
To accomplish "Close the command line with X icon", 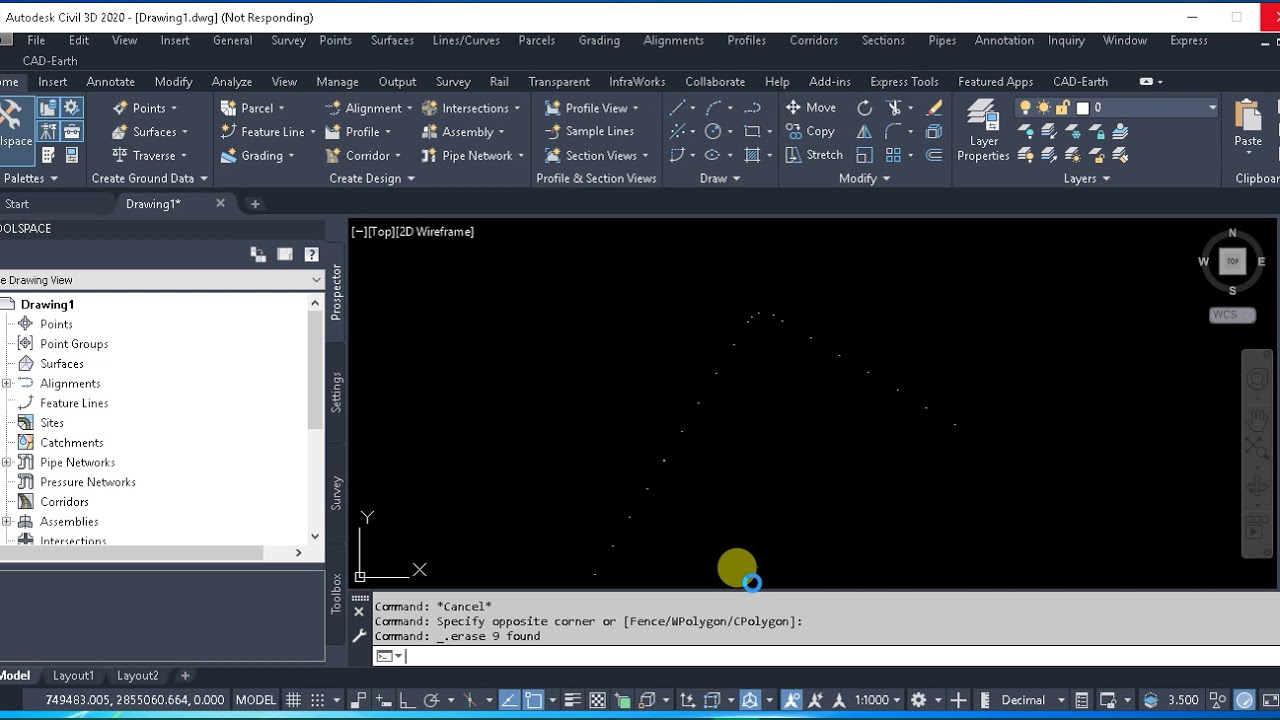I will (x=359, y=612).
